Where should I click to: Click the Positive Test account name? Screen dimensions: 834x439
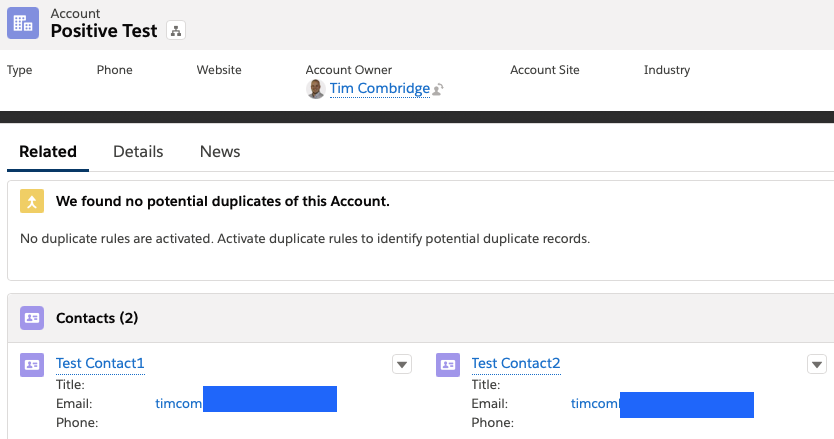(x=104, y=31)
